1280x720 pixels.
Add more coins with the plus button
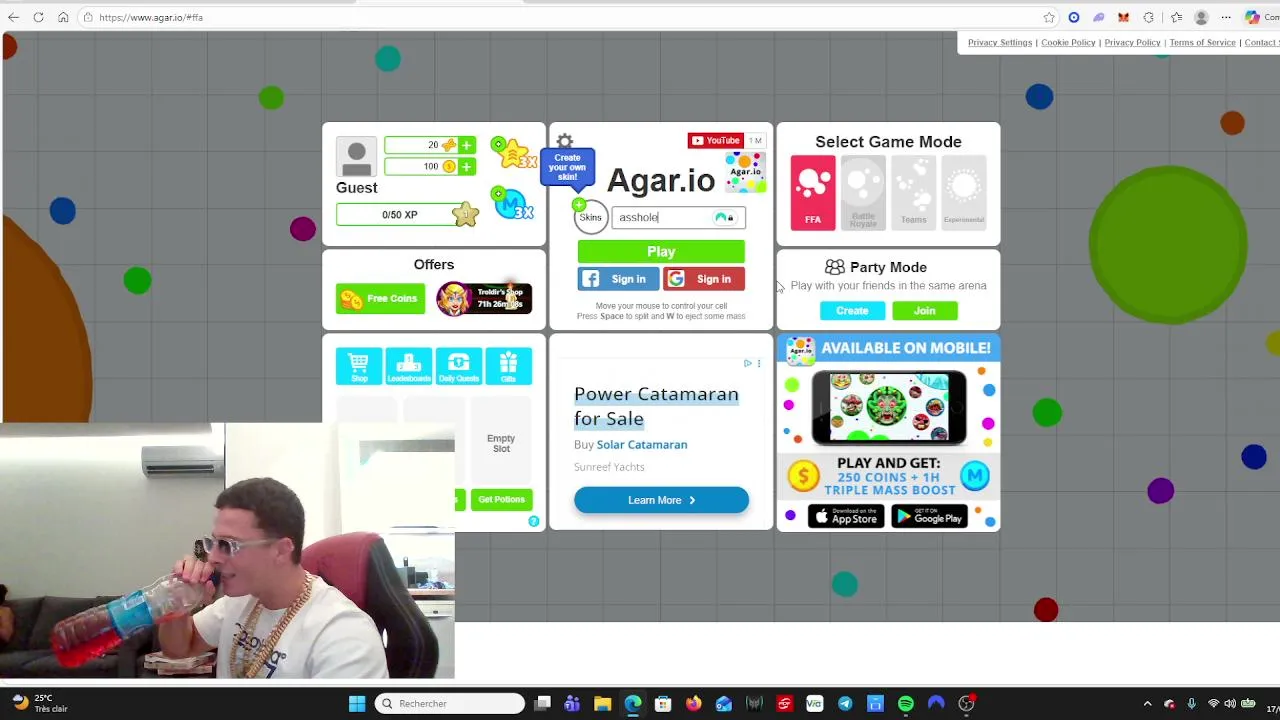pos(466,166)
